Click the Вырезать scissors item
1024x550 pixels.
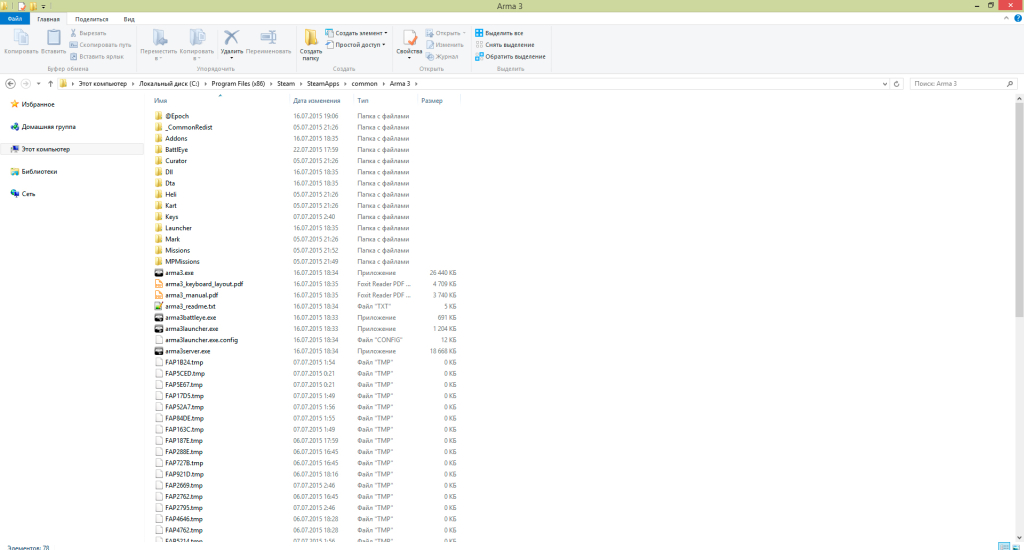point(88,33)
